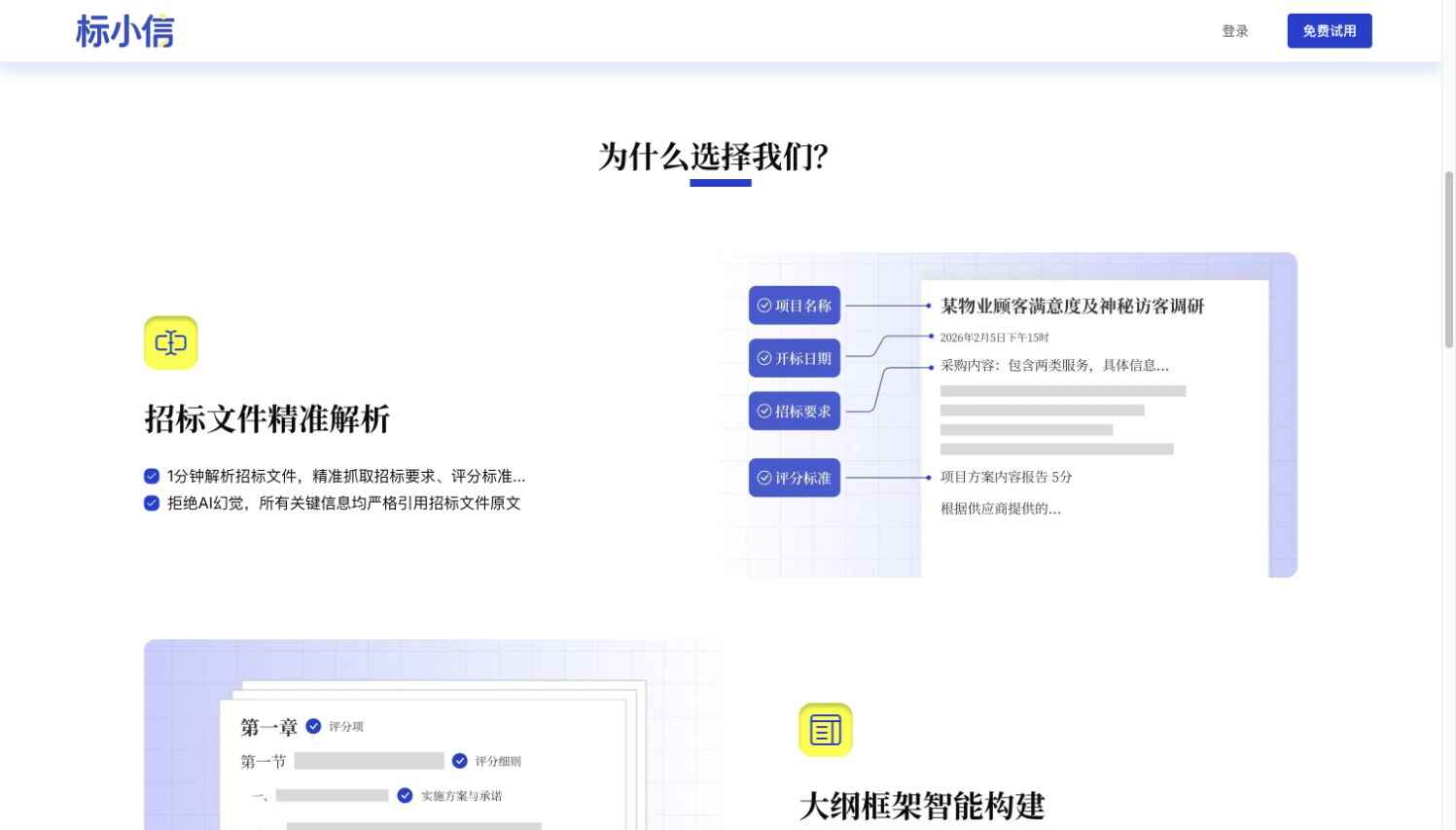The height and width of the screenshot is (830, 1456).
Task: Click the text 某物业顾客满意度及神秘访客调研
Action: pos(1072,307)
